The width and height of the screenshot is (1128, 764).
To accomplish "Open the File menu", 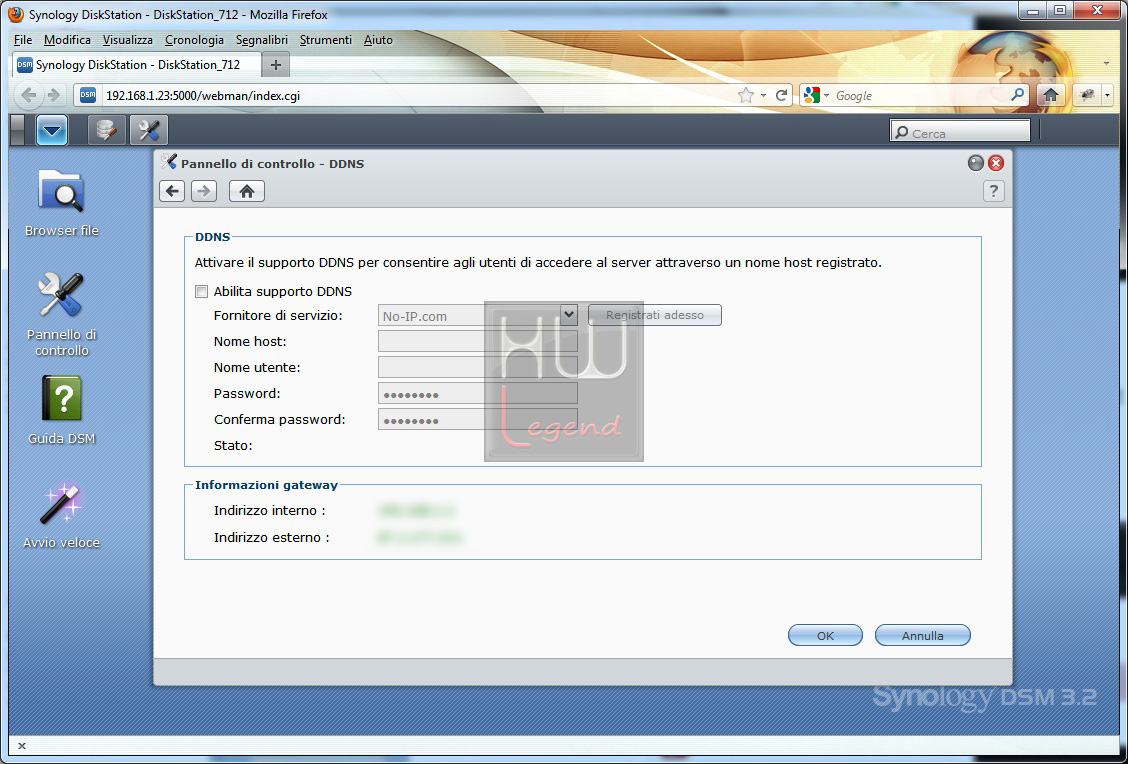I will 23,40.
